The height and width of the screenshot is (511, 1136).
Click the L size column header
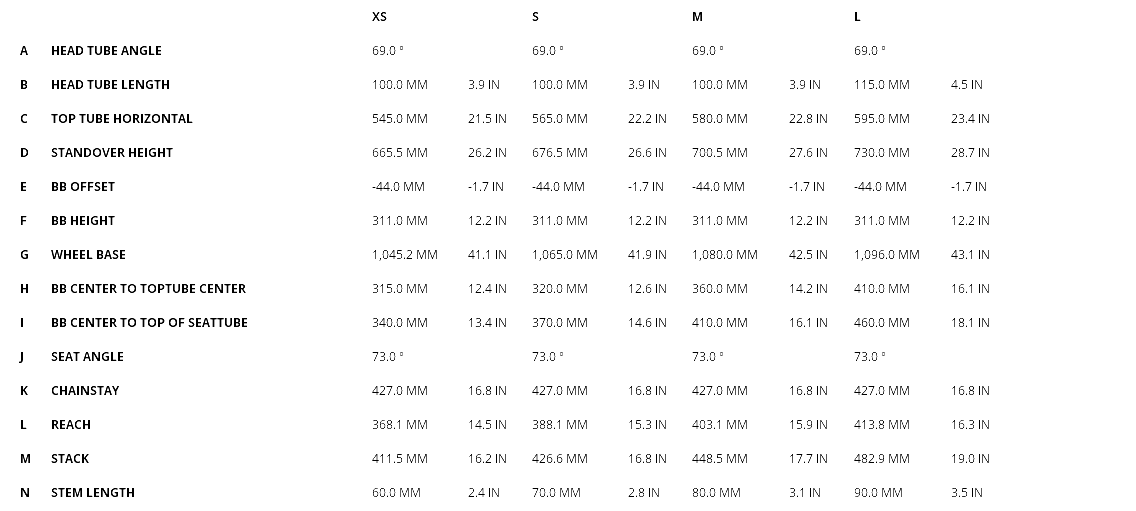point(857,17)
